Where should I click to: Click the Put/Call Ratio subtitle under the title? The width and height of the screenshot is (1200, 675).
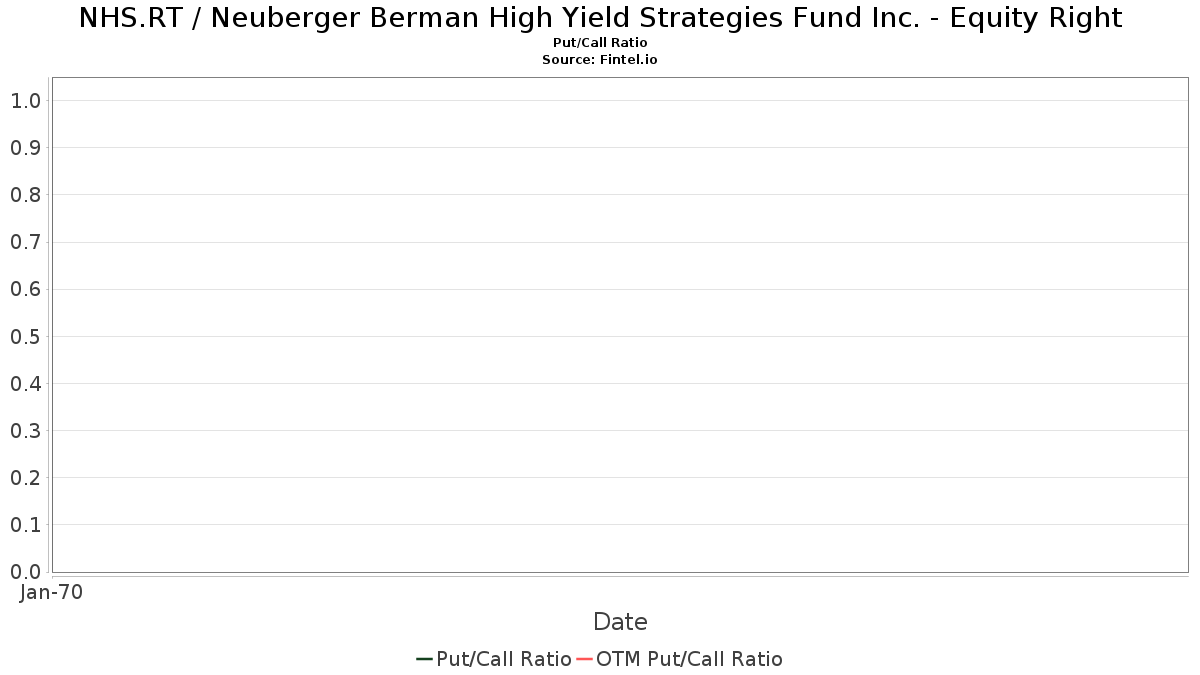600,43
